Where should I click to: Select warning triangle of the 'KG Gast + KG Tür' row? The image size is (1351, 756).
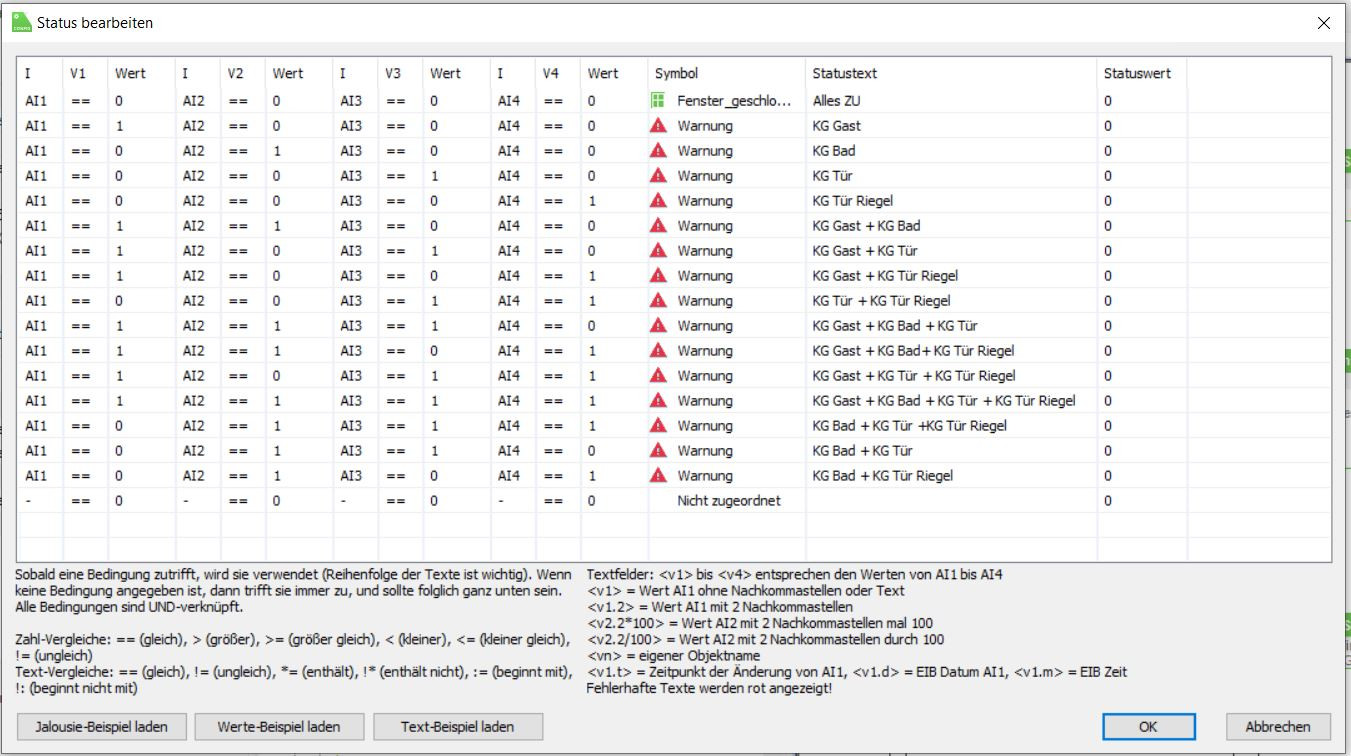pyautogui.click(x=658, y=251)
